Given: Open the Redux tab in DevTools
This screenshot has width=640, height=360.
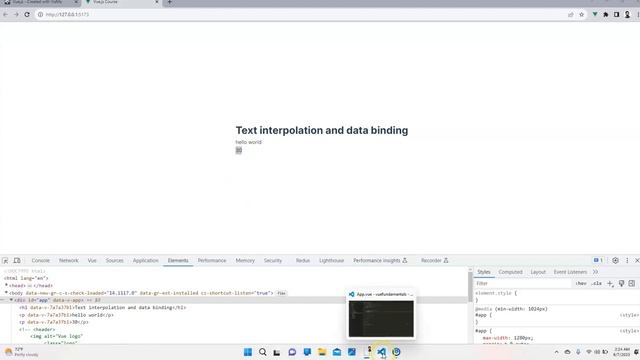Looking at the screenshot, I should (x=303, y=260).
